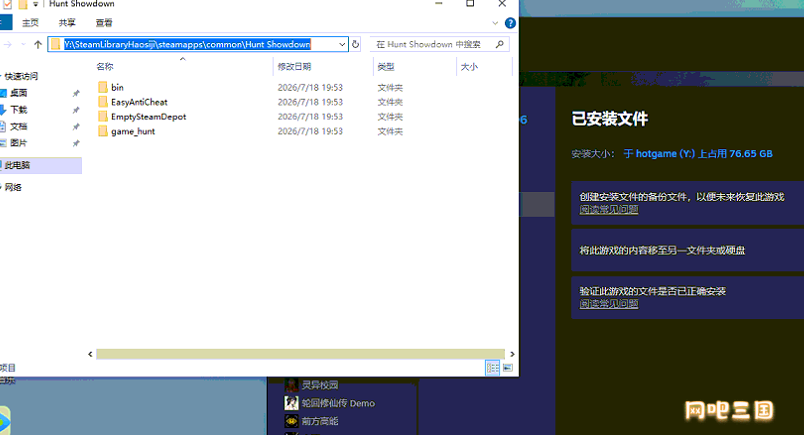Screen dimensions: 804x435
Task: Click the icon next to 南方高能
Action: click(291, 421)
